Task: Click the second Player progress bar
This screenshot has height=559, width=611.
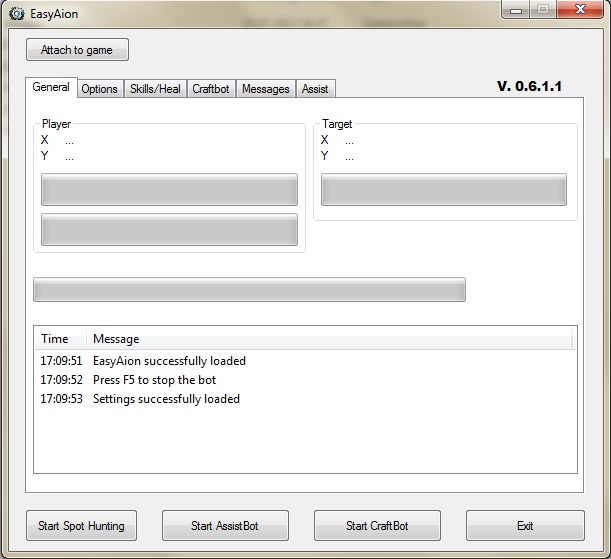Action: 169,229
